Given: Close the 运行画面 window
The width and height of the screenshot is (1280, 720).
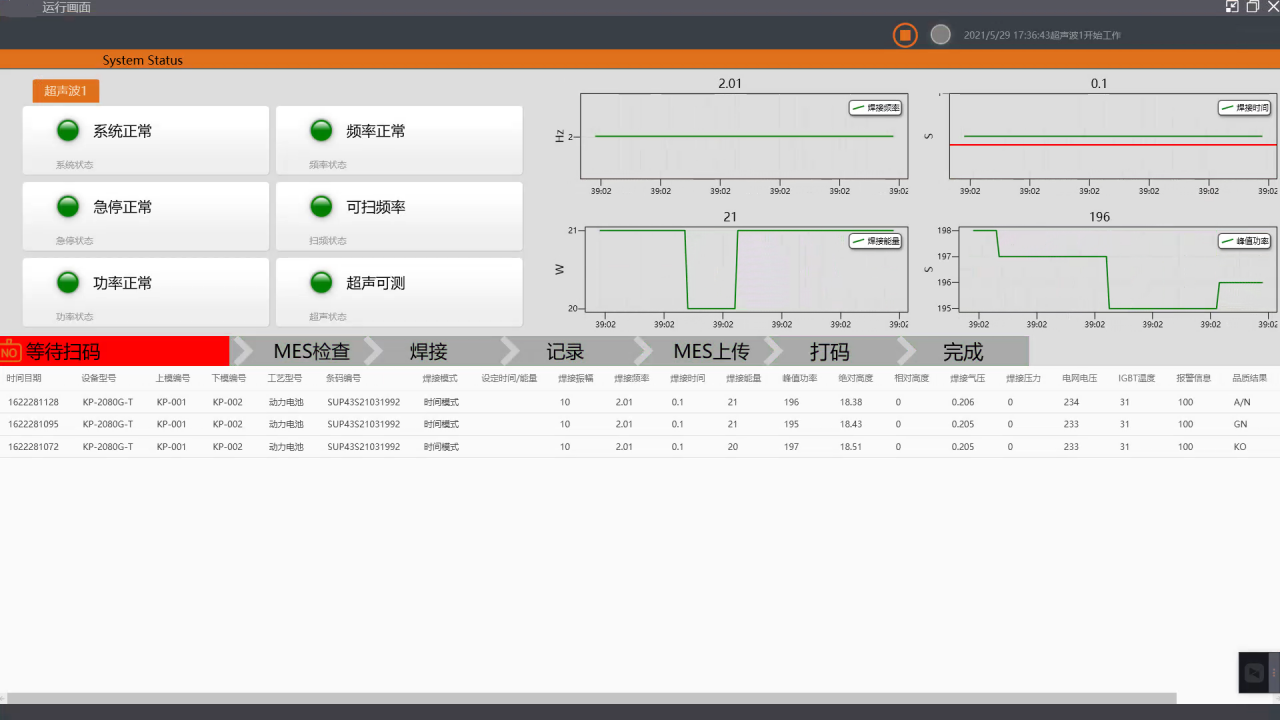Looking at the screenshot, I should click(1273, 7).
